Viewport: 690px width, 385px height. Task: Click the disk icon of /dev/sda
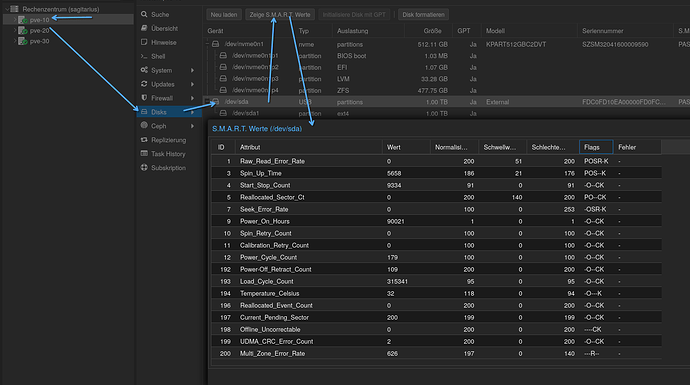tap(215, 102)
